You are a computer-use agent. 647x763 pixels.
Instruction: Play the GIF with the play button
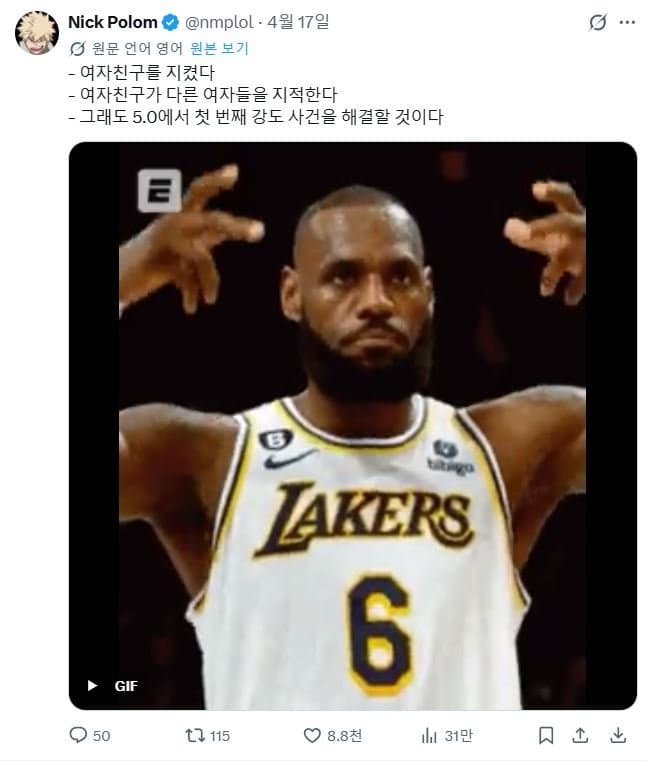pos(92,686)
